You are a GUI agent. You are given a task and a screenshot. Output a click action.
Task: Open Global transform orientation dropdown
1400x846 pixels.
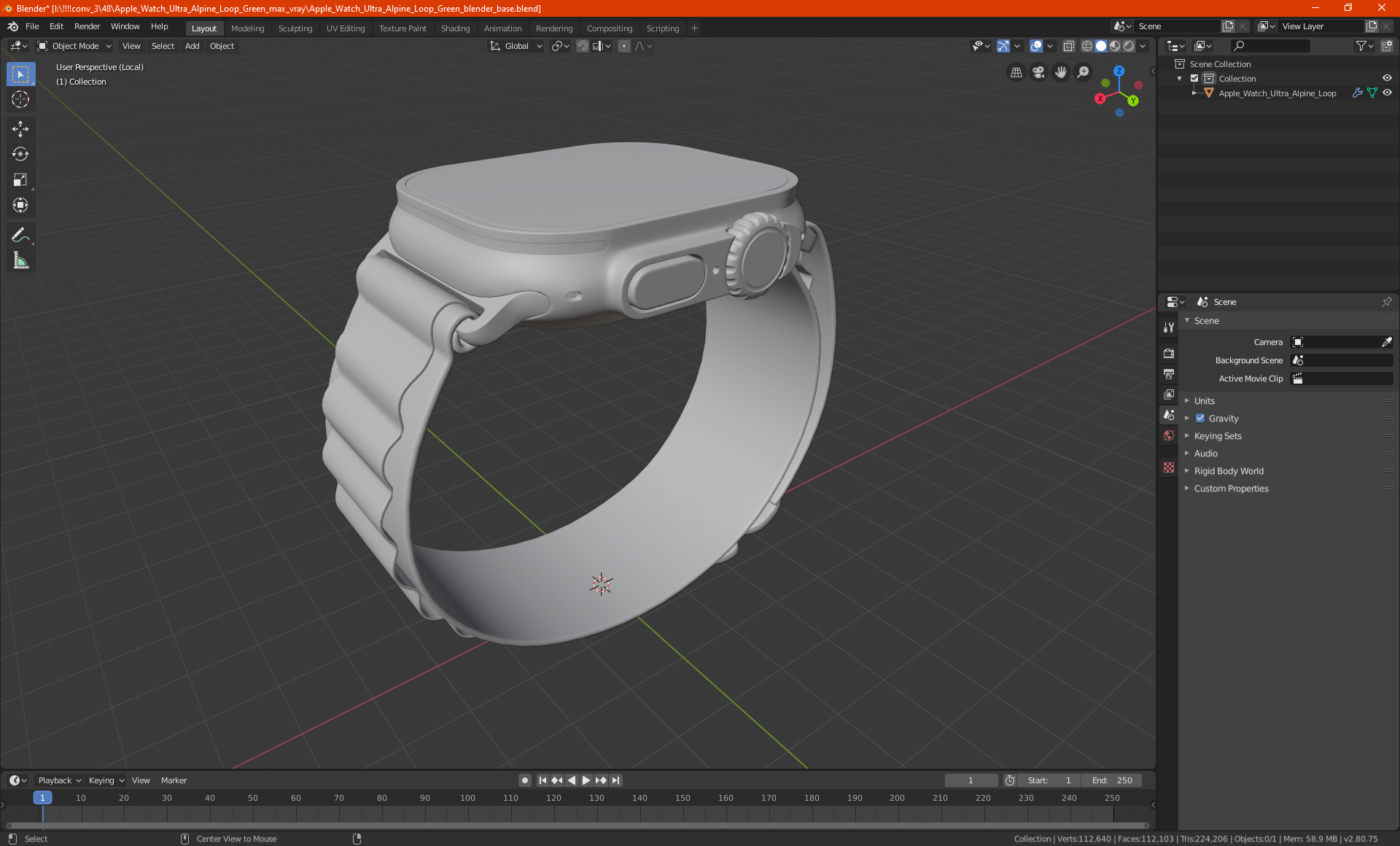(516, 46)
